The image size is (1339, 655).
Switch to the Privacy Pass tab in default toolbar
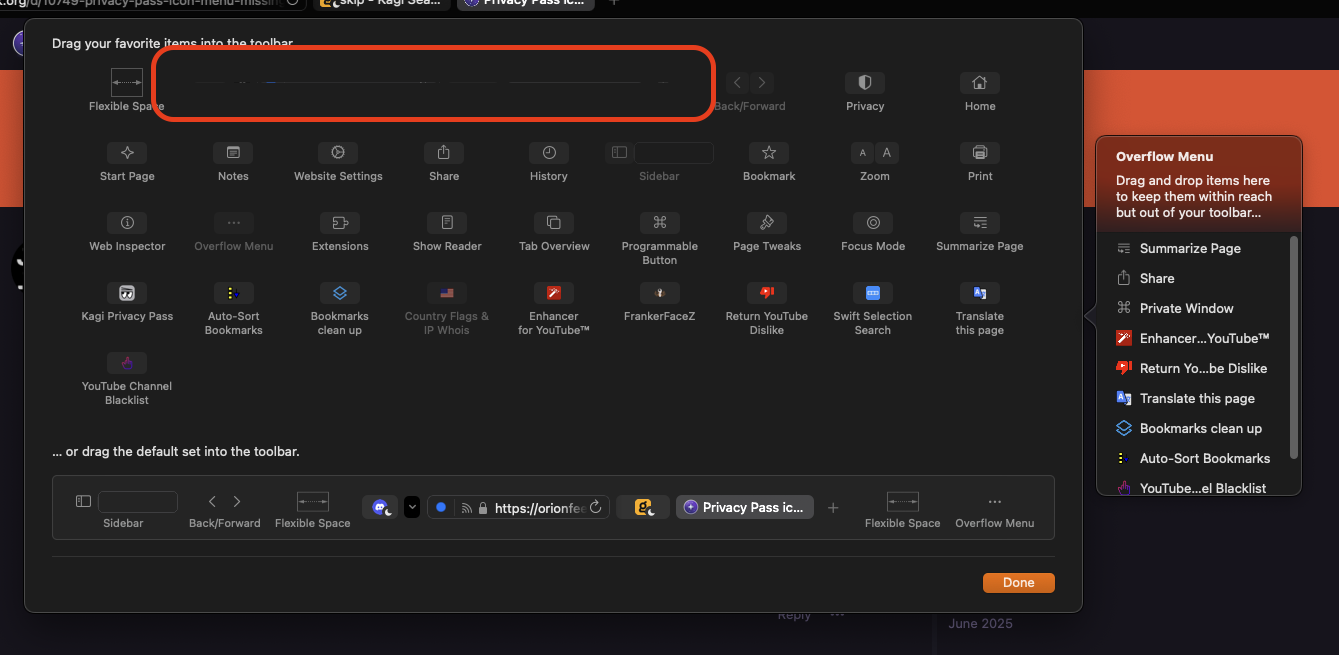pyautogui.click(x=745, y=507)
